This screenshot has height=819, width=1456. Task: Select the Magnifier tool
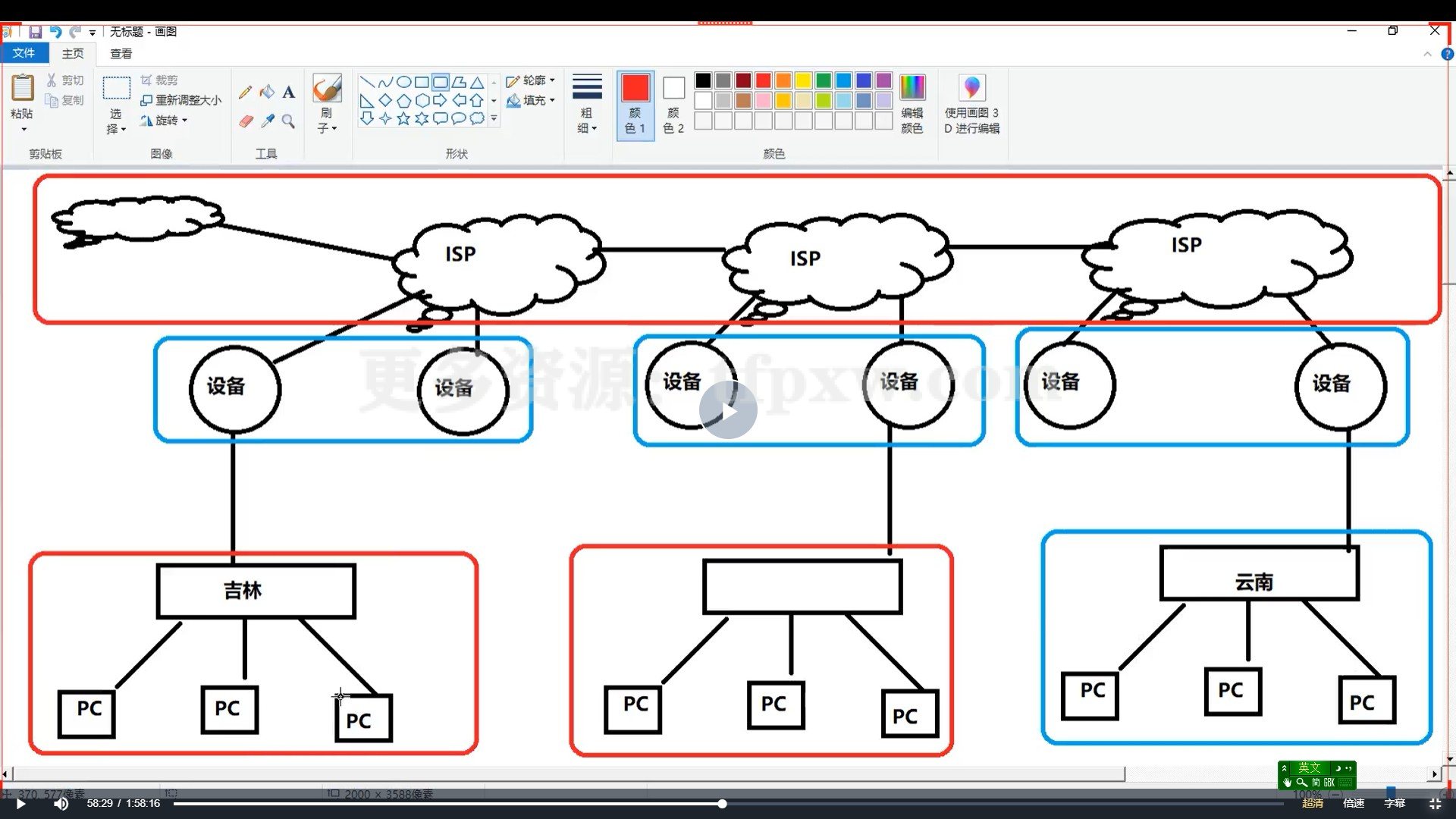pyautogui.click(x=288, y=121)
